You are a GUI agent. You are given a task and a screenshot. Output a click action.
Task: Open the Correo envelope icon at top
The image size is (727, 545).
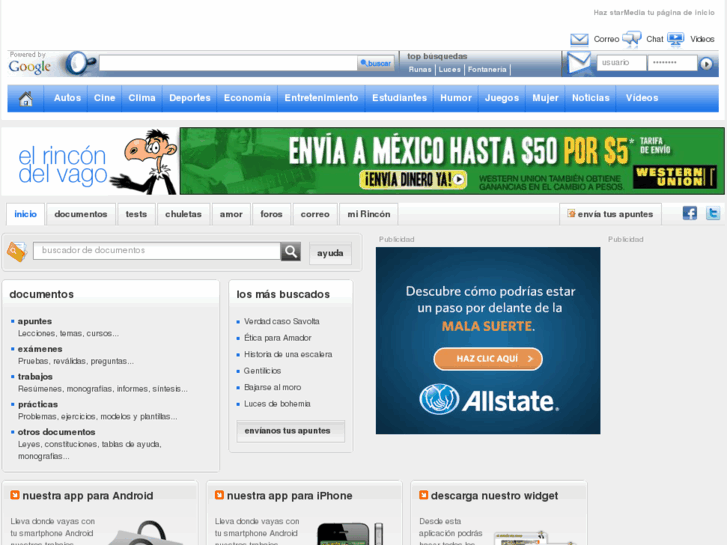579,39
